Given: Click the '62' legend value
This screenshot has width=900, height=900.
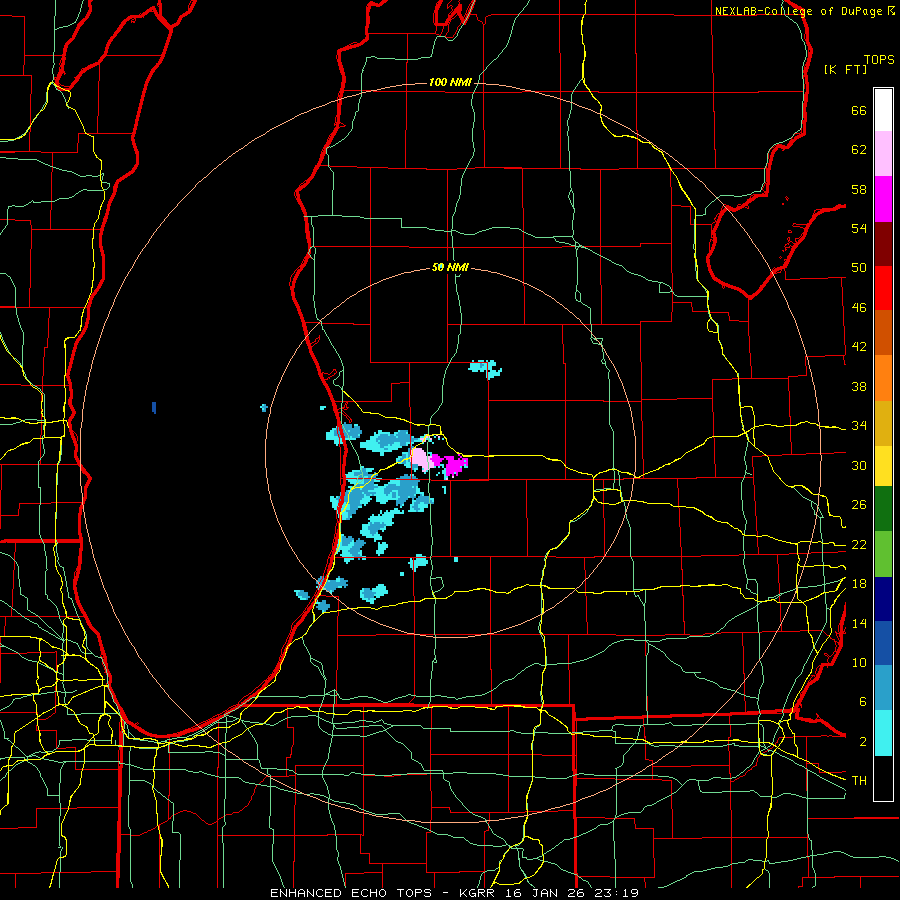Looking at the screenshot, I should (x=859, y=150).
